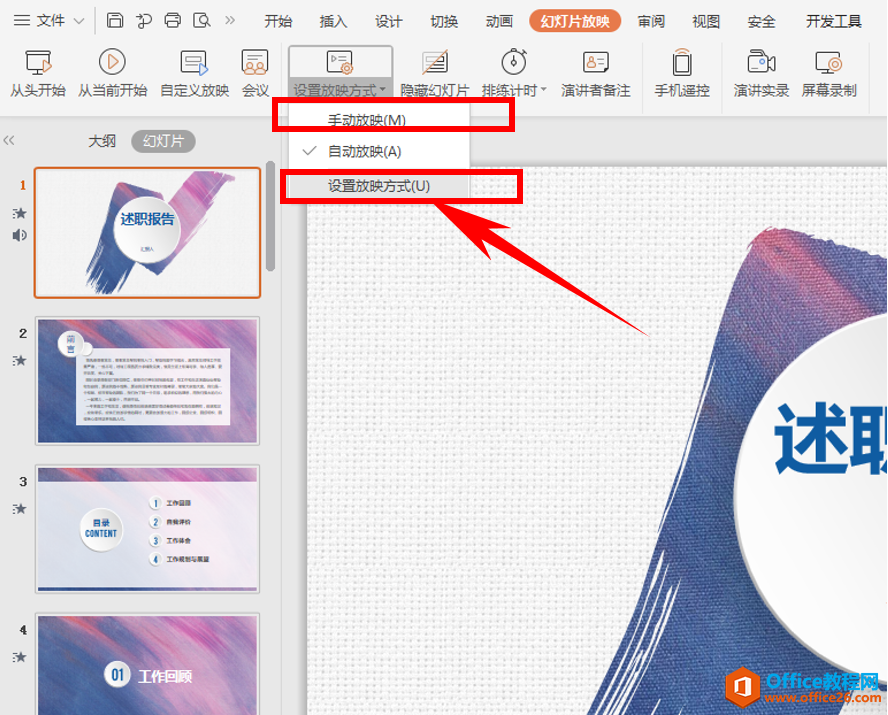Expand the 排练计时 dropdown arrow
888x715 pixels.
click(x=544, y=89)
